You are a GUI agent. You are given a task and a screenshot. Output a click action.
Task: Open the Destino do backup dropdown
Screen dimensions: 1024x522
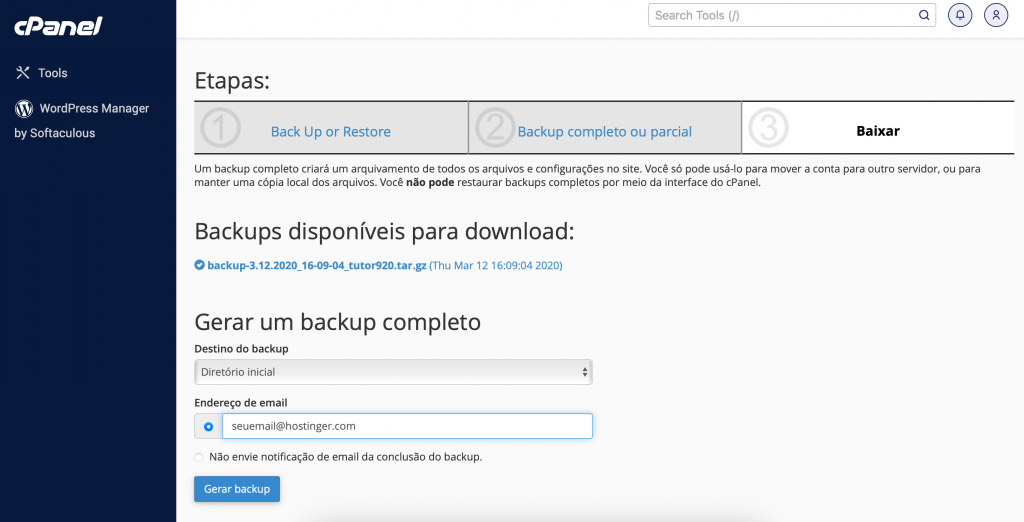click(x=393, y=372)
